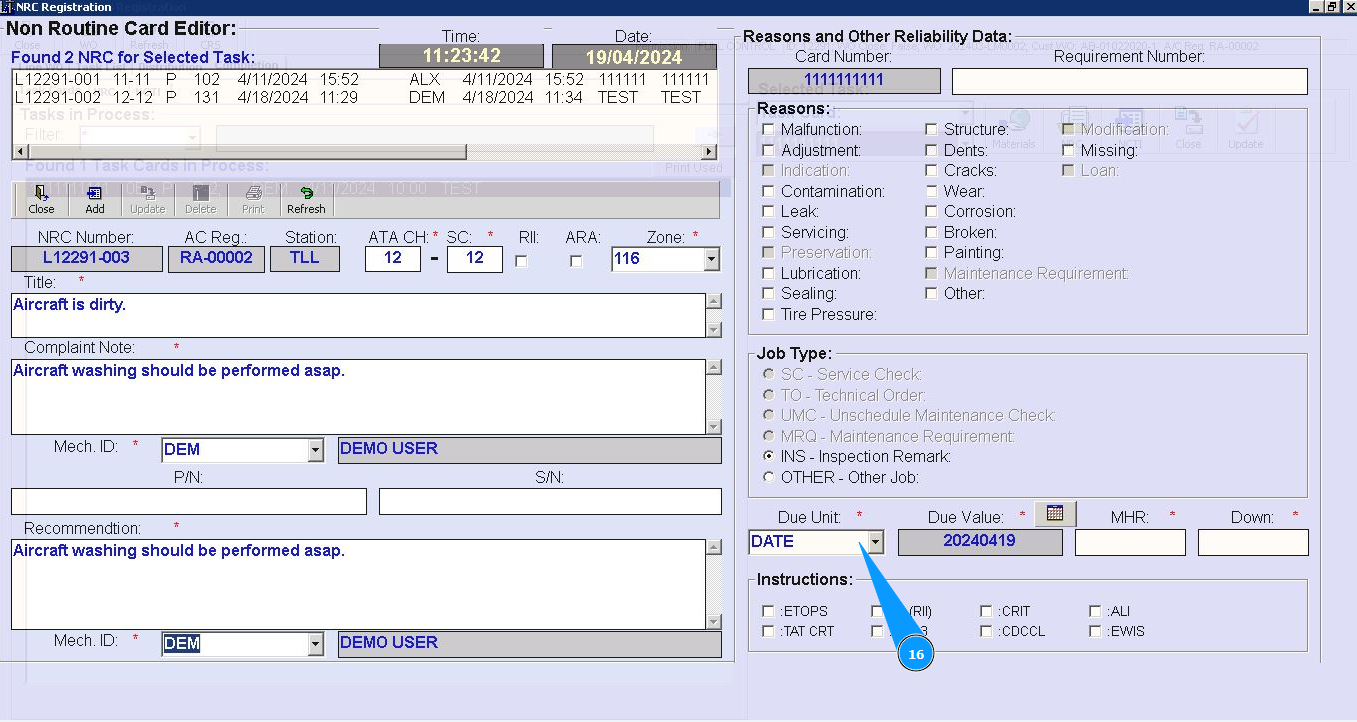Image resolution: width=1357 pixels, height=722 pixels.
Task: Click the Add toolbar icon
Action: 95,200
